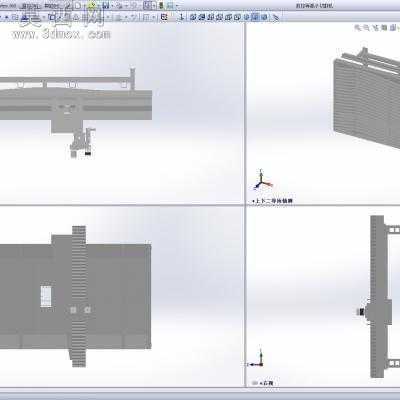This screenshot has width=400, height=400.
Task: Click the Normal To view icon
Action: (182, 17)
